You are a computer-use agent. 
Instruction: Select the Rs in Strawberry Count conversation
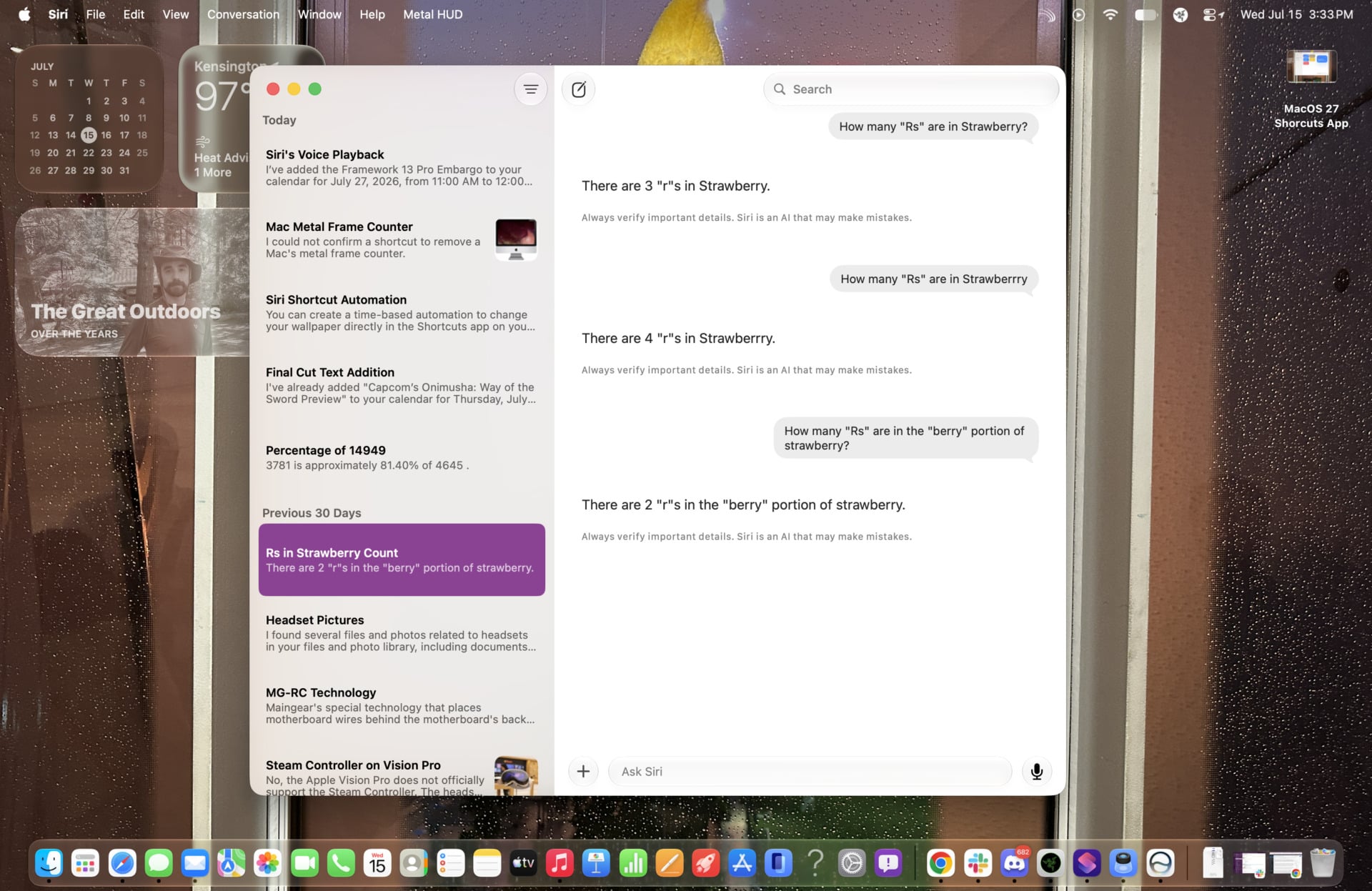tap(402, 560)
